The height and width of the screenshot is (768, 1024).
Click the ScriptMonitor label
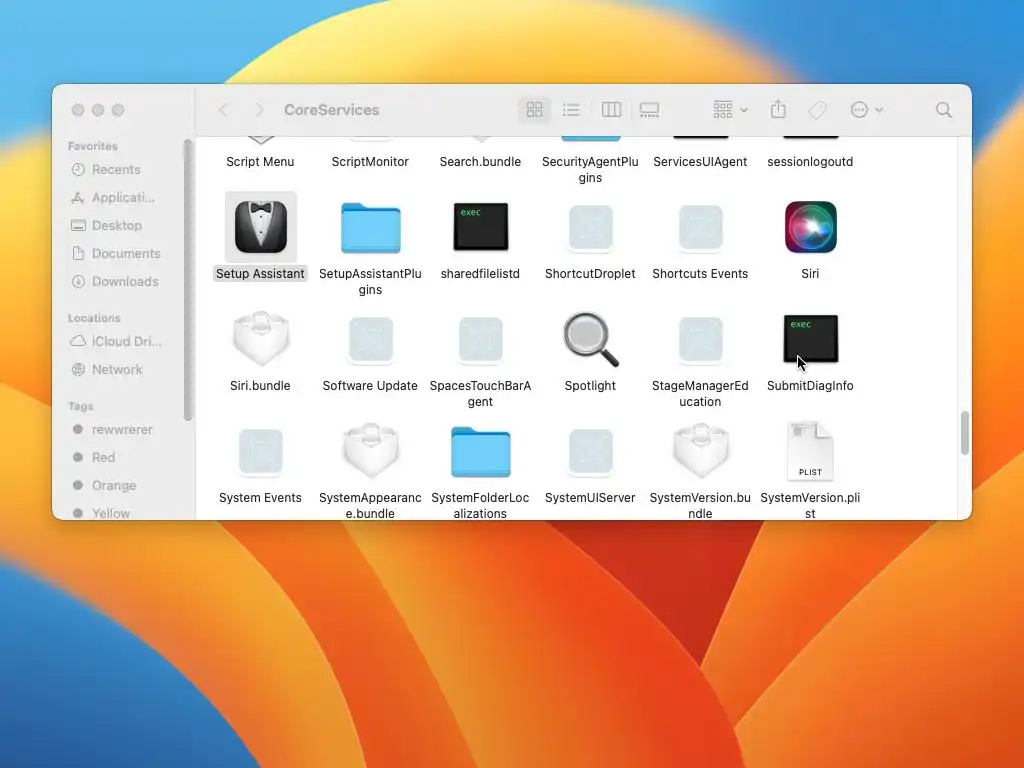click(x=370, y=162)
